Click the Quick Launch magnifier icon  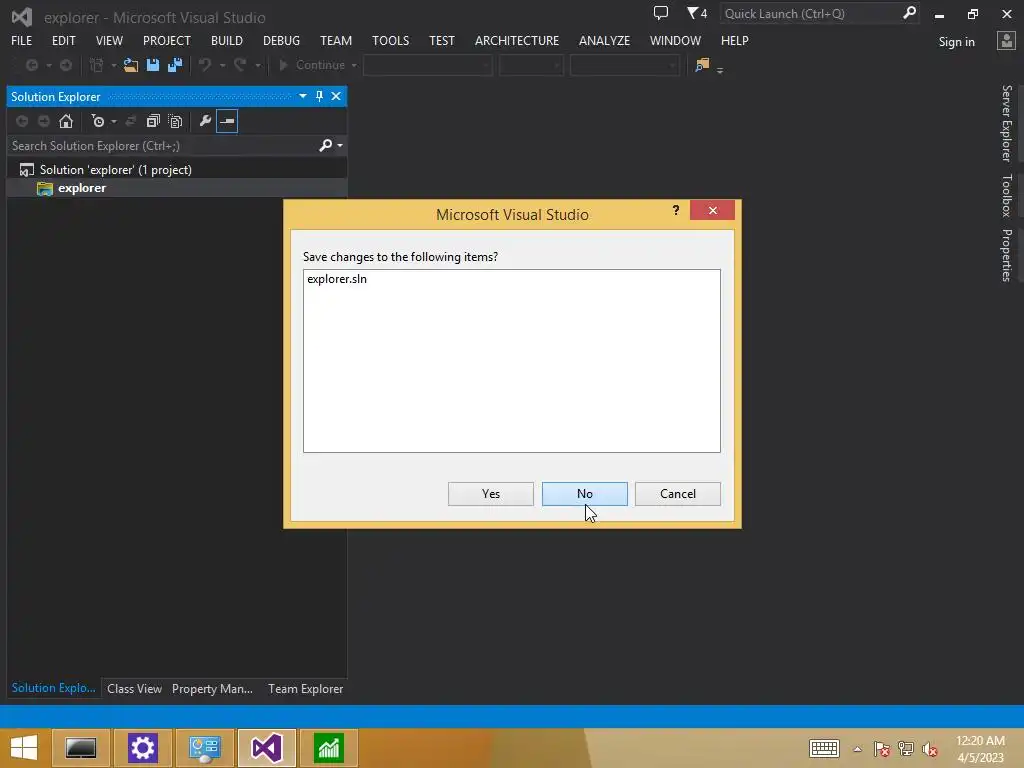pos(909,13)
